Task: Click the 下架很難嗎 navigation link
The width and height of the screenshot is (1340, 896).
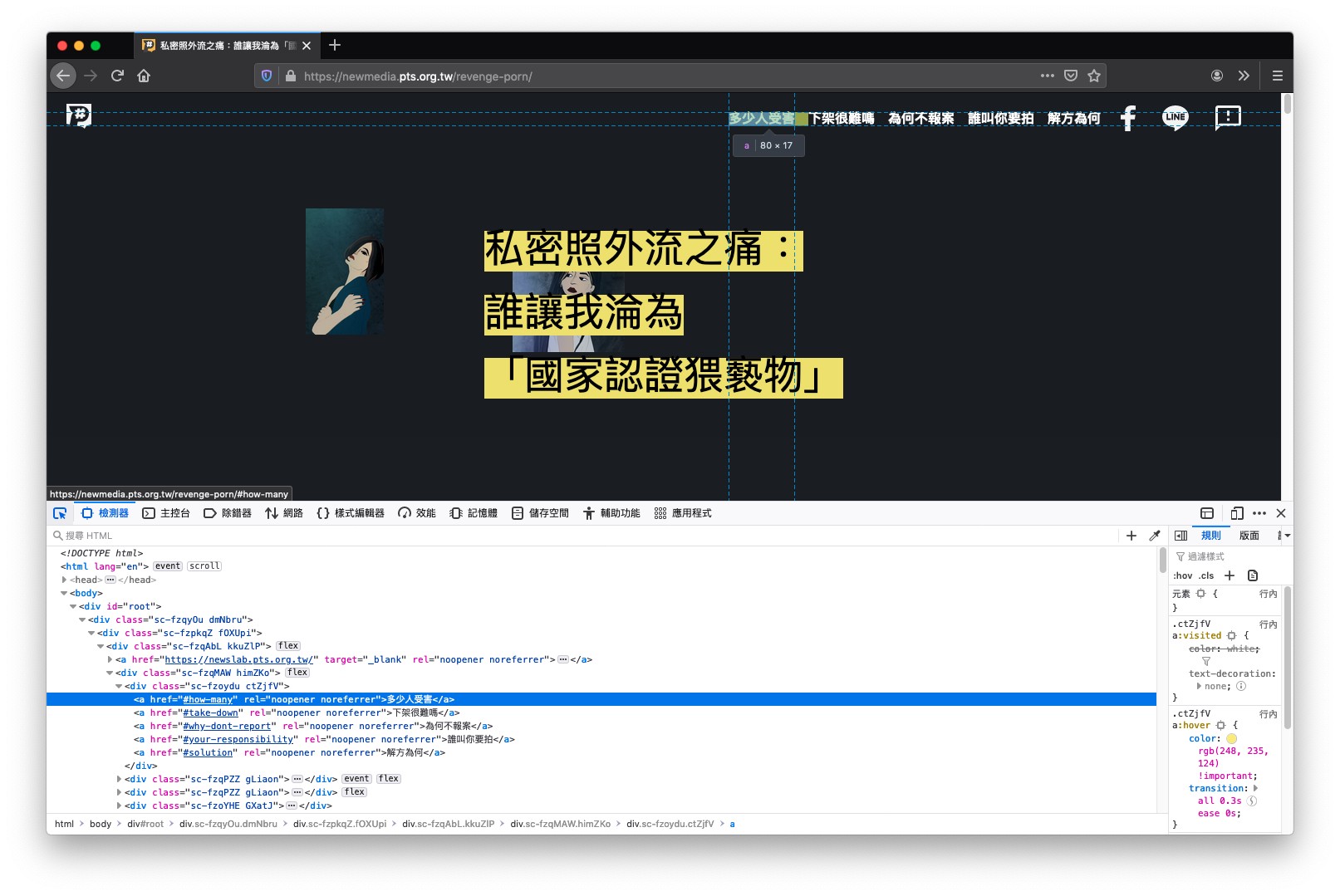Action: pos(842,118)
